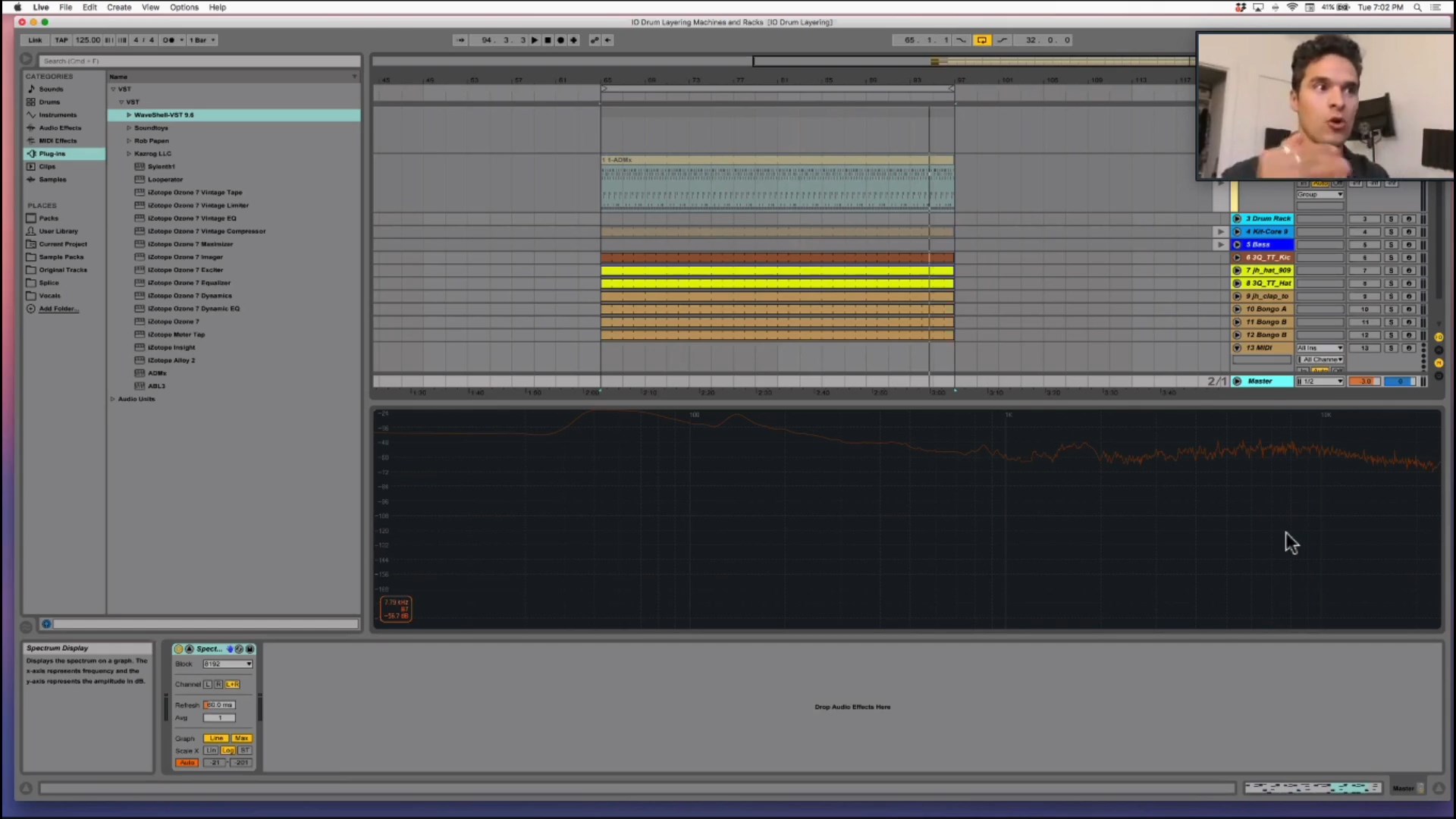Click the transport Stop button
This screenshot has width=1456, height=819.
(548, 40)
